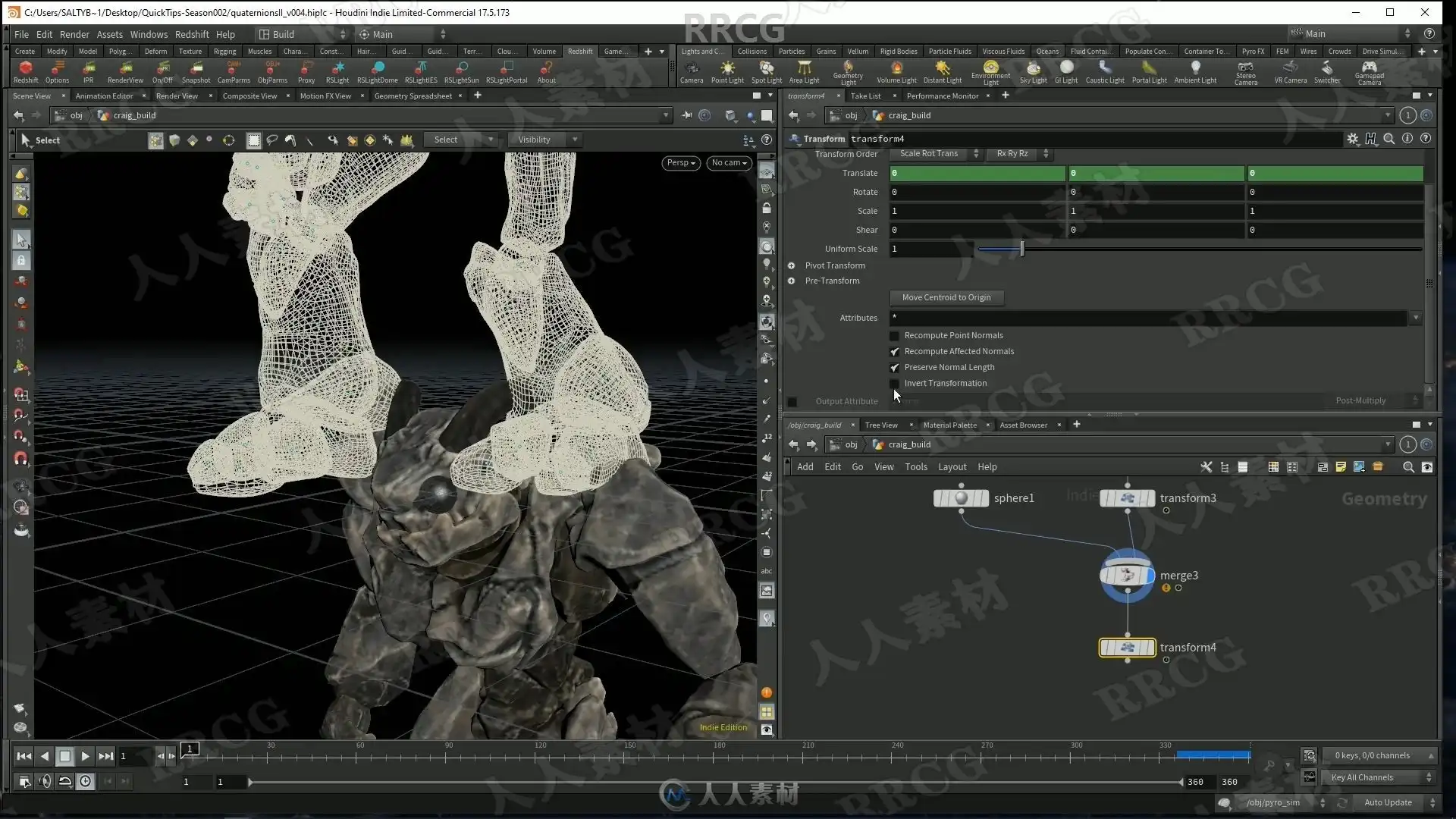Screen dimensions: 1456x819
Task: Open the Transform Order dropdown
Action: point(936,153)
